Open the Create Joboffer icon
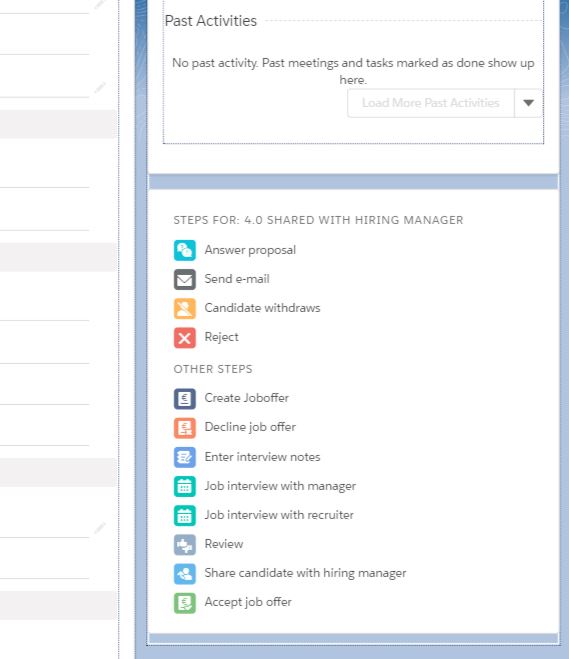 184,398
